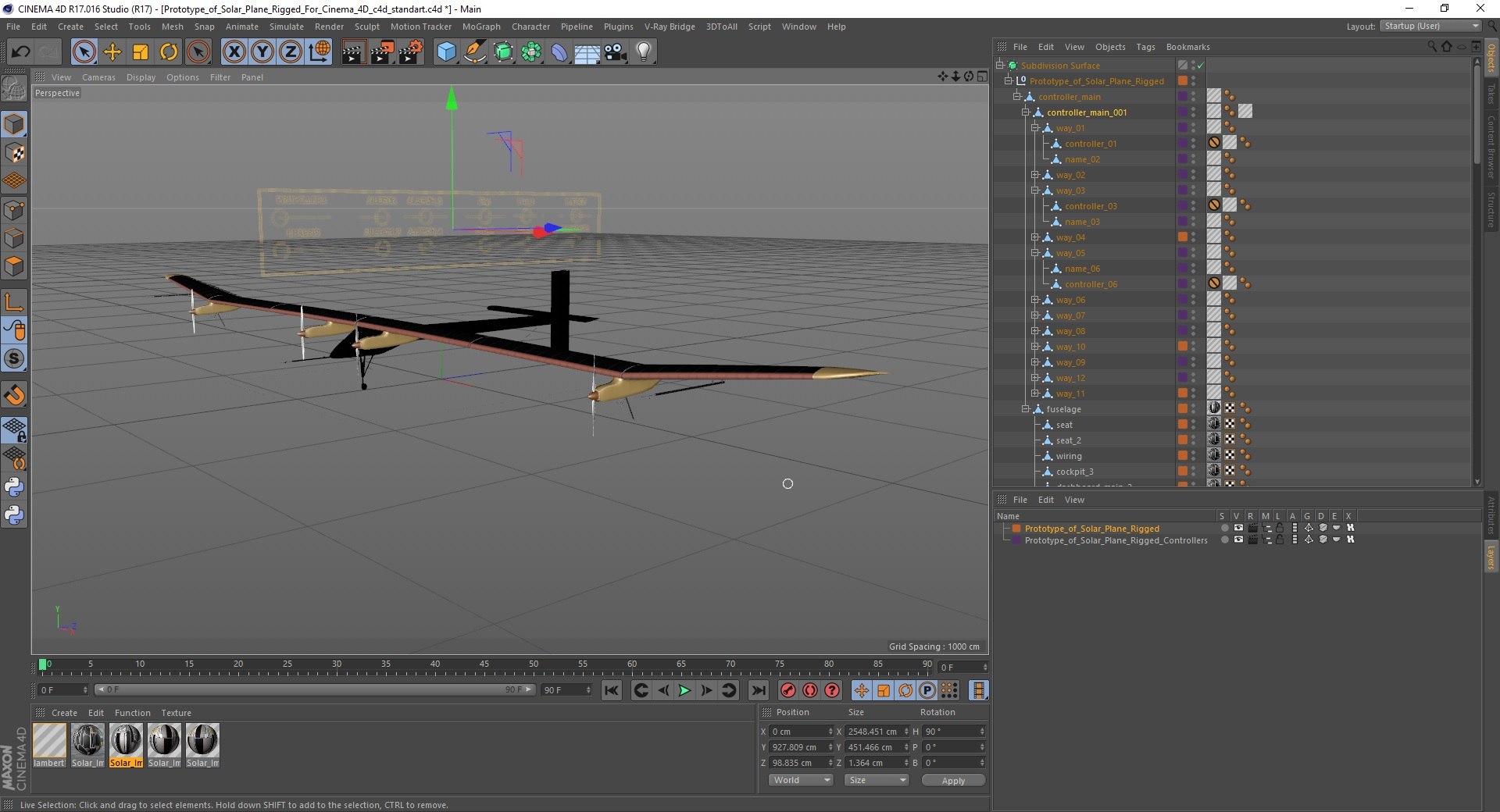Click the X position input field

[801, 732]
